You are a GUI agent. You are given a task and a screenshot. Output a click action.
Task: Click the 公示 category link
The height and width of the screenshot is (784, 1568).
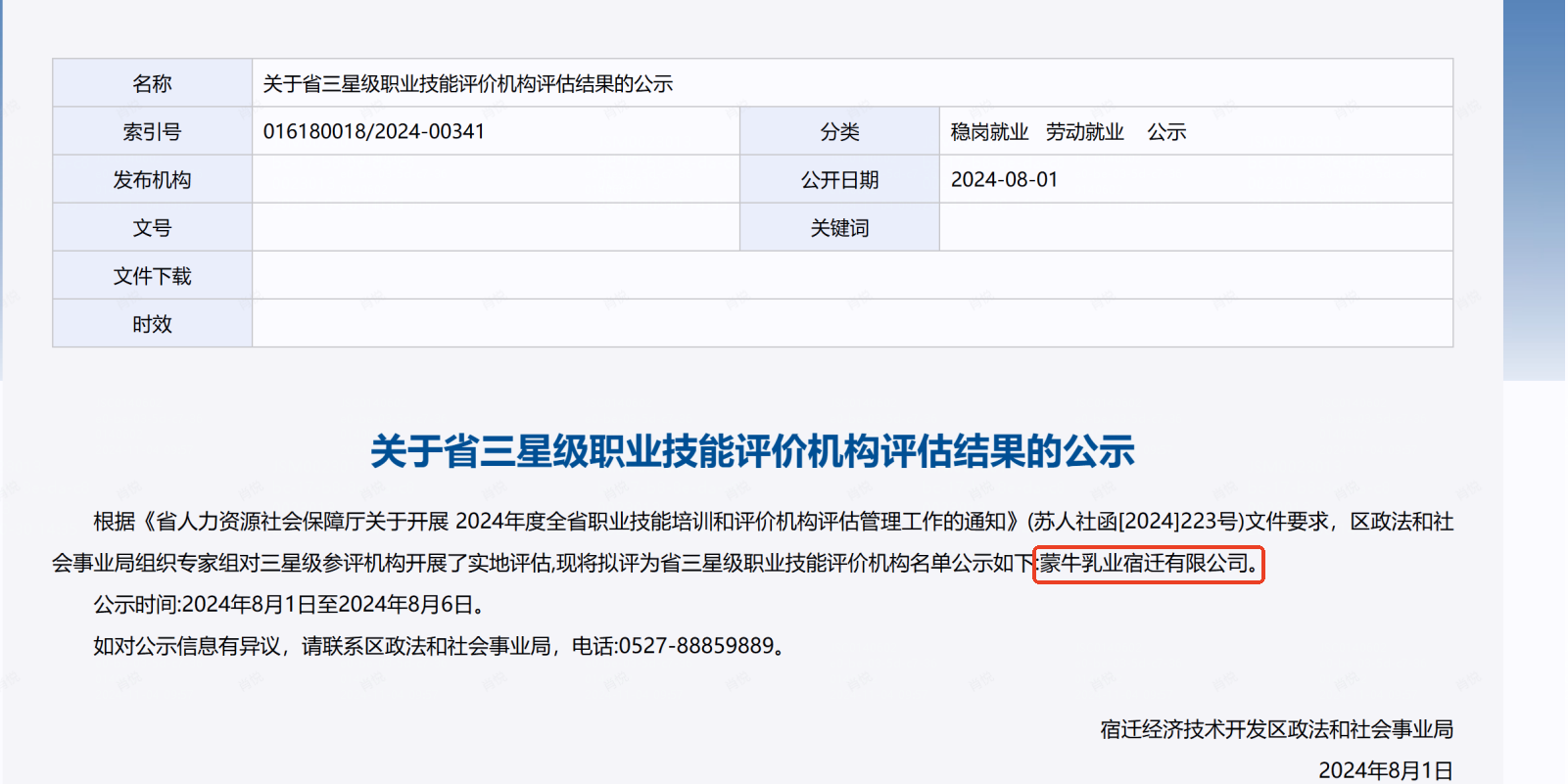point(1166,132)
